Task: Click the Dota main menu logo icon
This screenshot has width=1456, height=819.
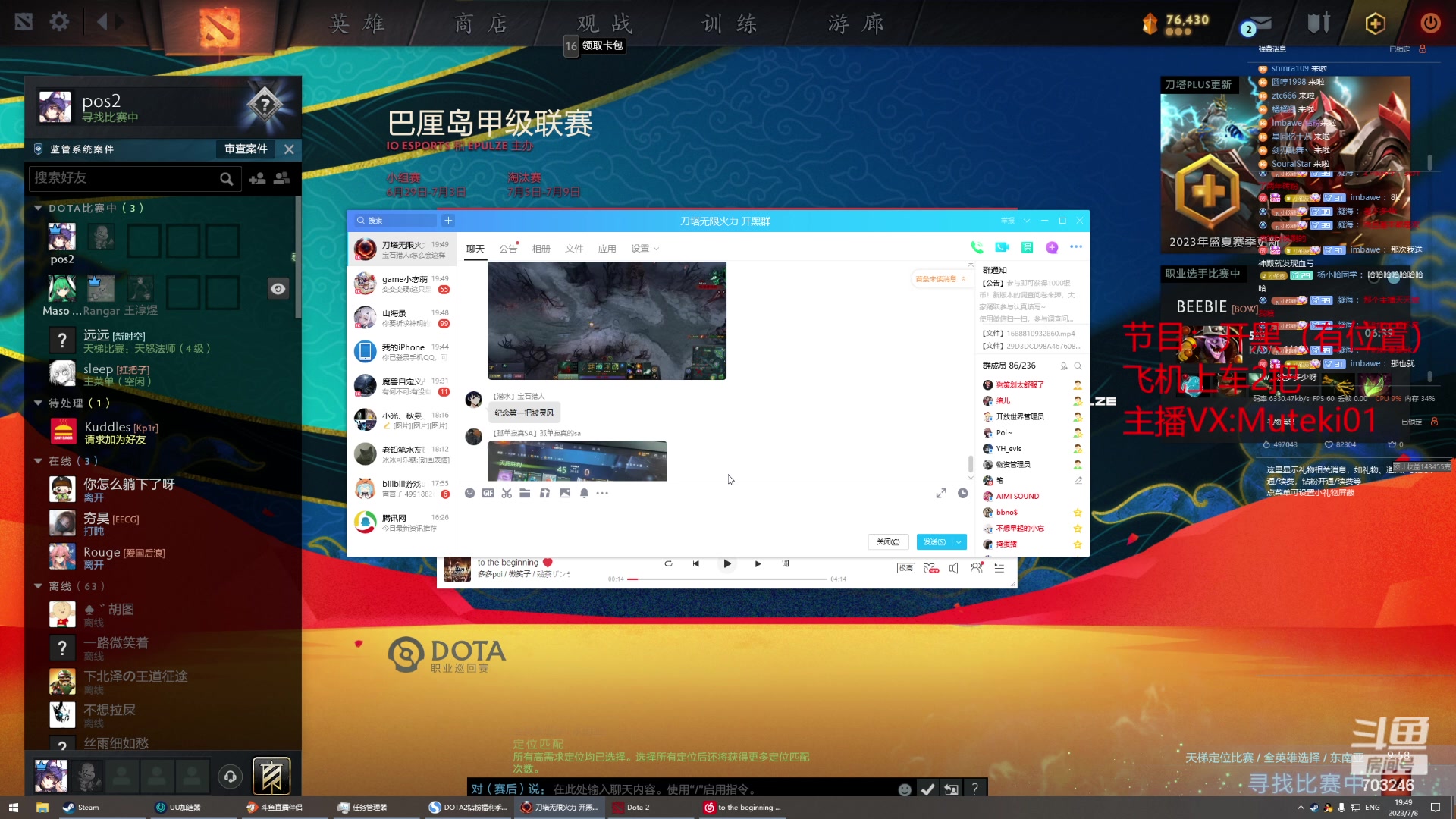Action: pyautogui.click(x=24, y=22)
